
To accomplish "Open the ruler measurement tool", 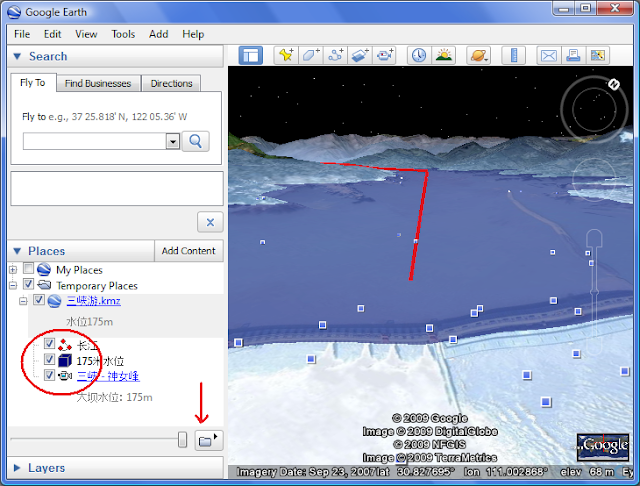I will 514,55.
